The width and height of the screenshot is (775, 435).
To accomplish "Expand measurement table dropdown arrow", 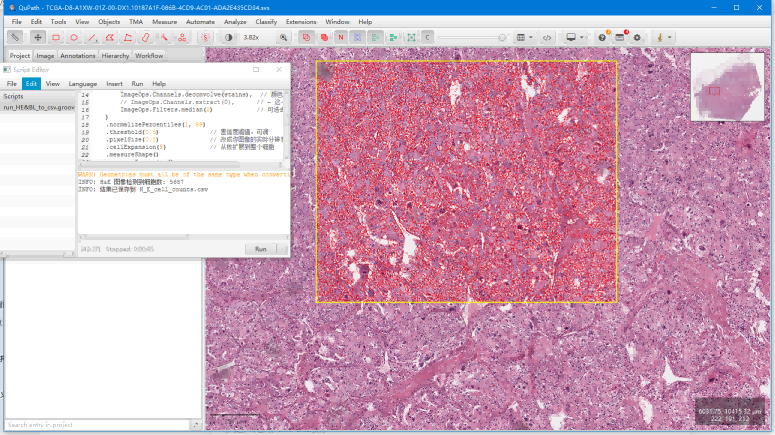I will pos(530,37).
